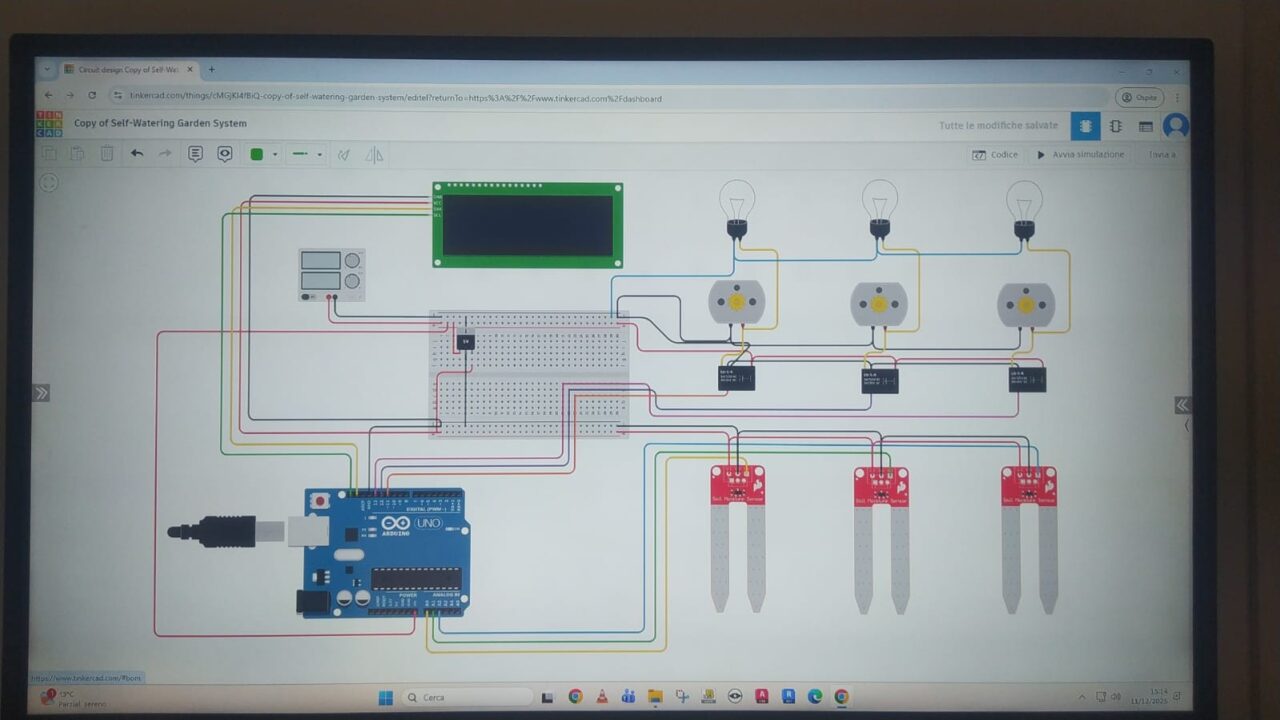Toggle notes visibility eye icon
Screen dimensions: 1280x720
click(225, 154)
